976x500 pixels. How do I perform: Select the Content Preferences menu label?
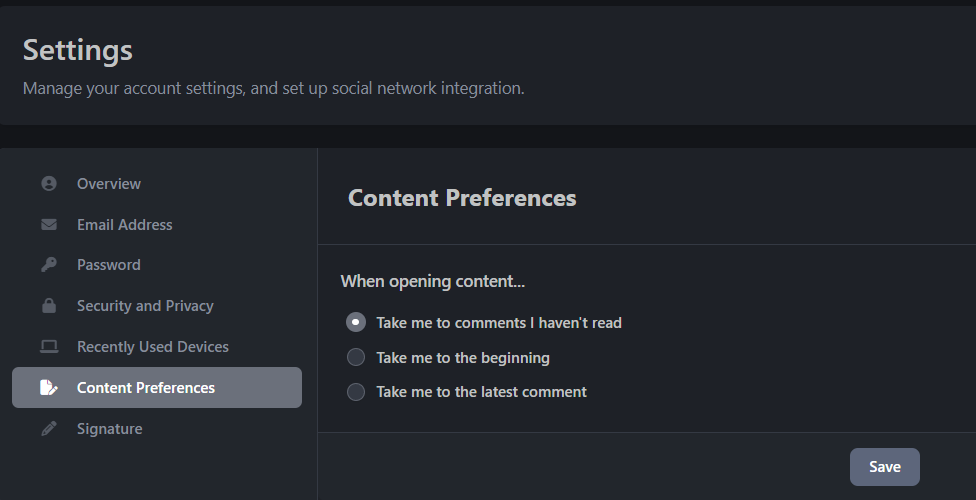pos(146,388)
